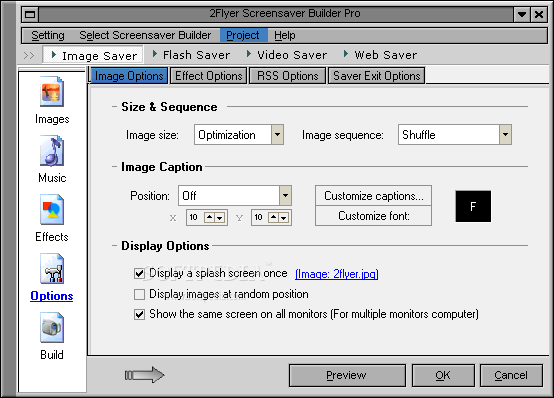Toggle Show the same screen on all monitors
Screen dimensions: 554x398
(140, 314)
